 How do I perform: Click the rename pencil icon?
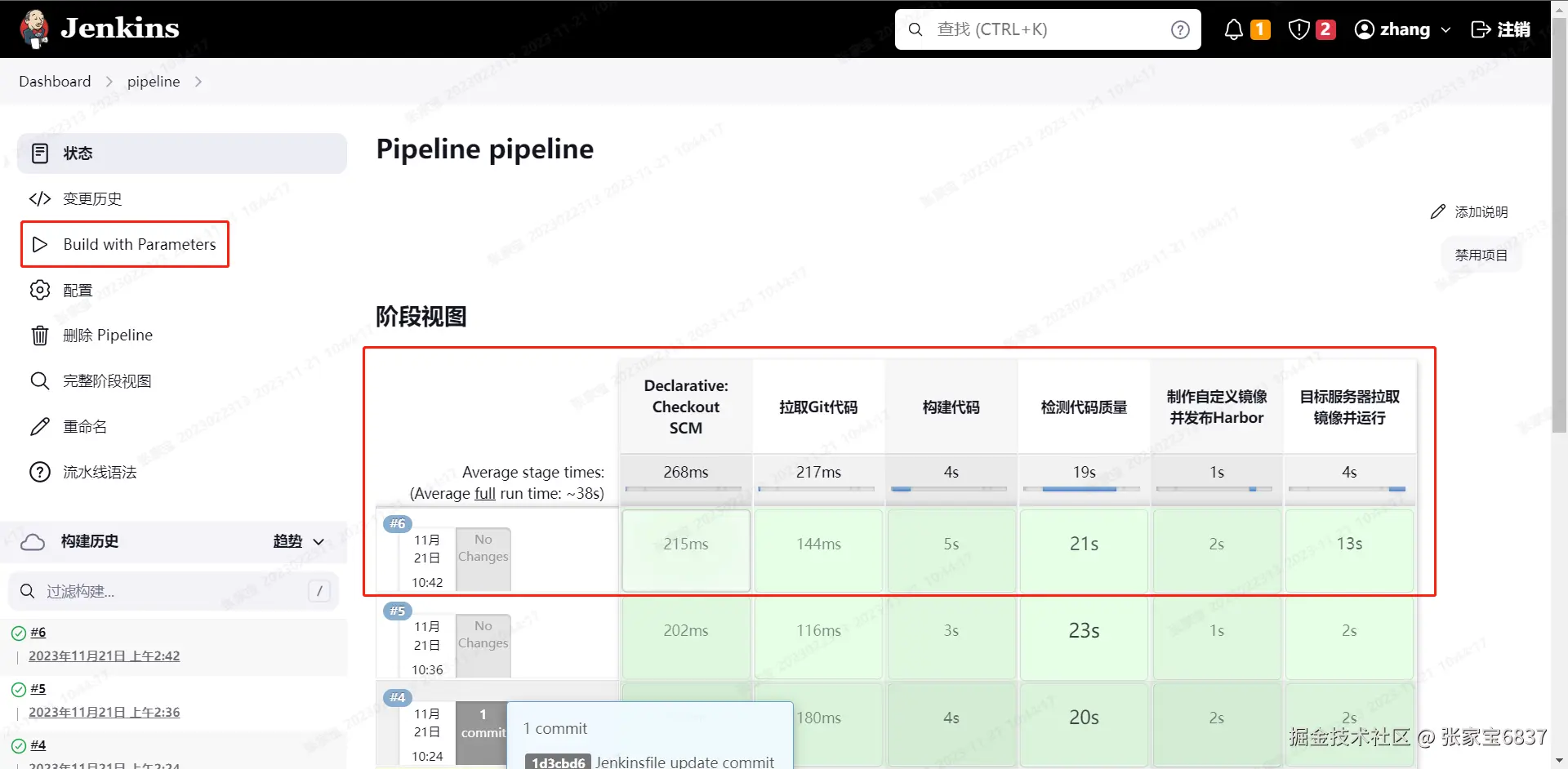[x=40, y=426]
